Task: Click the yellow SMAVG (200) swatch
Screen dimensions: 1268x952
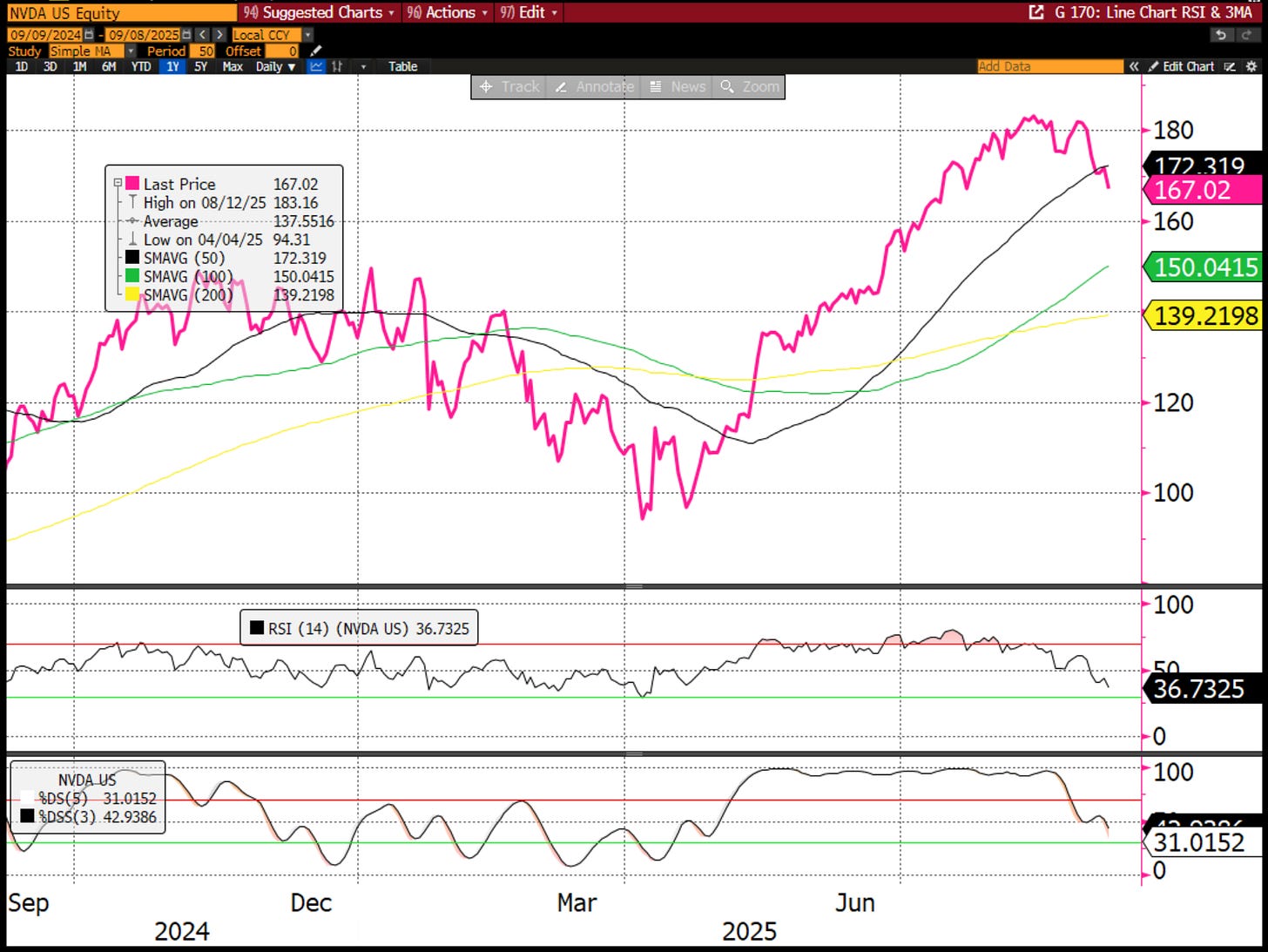Action: pos(132,294)
